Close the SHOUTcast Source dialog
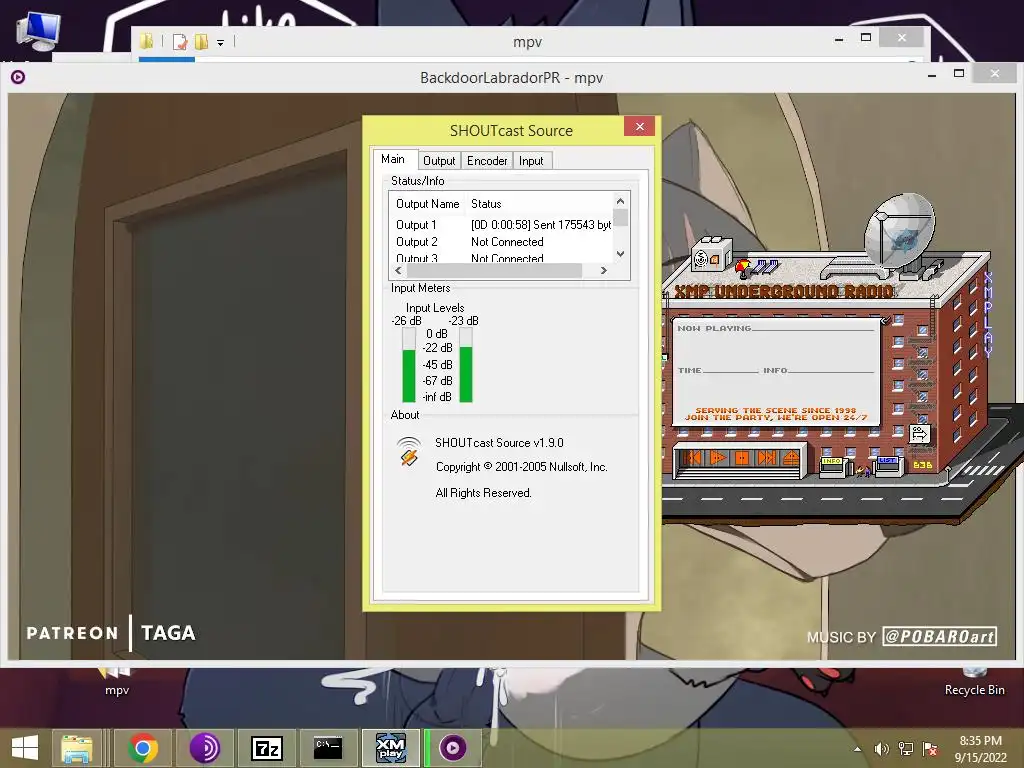The width and height of the screenshot is (1024, 768). click(639, 127)
